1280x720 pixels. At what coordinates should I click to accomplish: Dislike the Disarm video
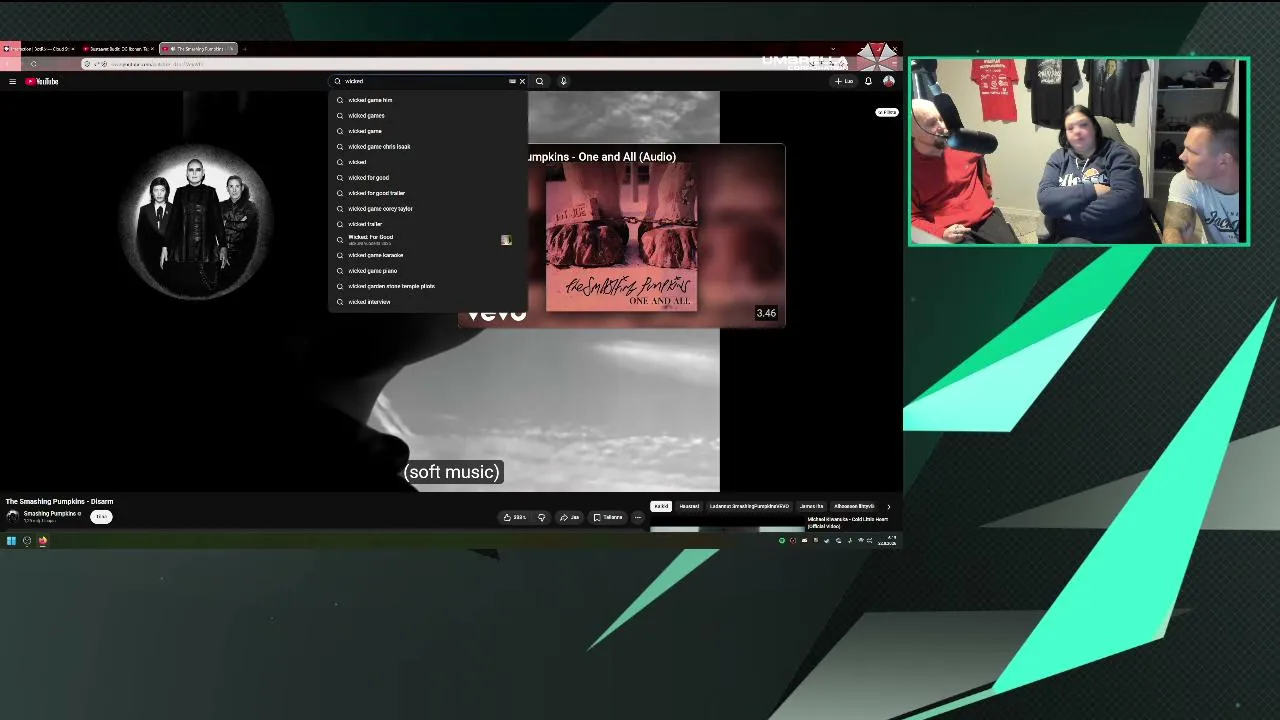541,517
